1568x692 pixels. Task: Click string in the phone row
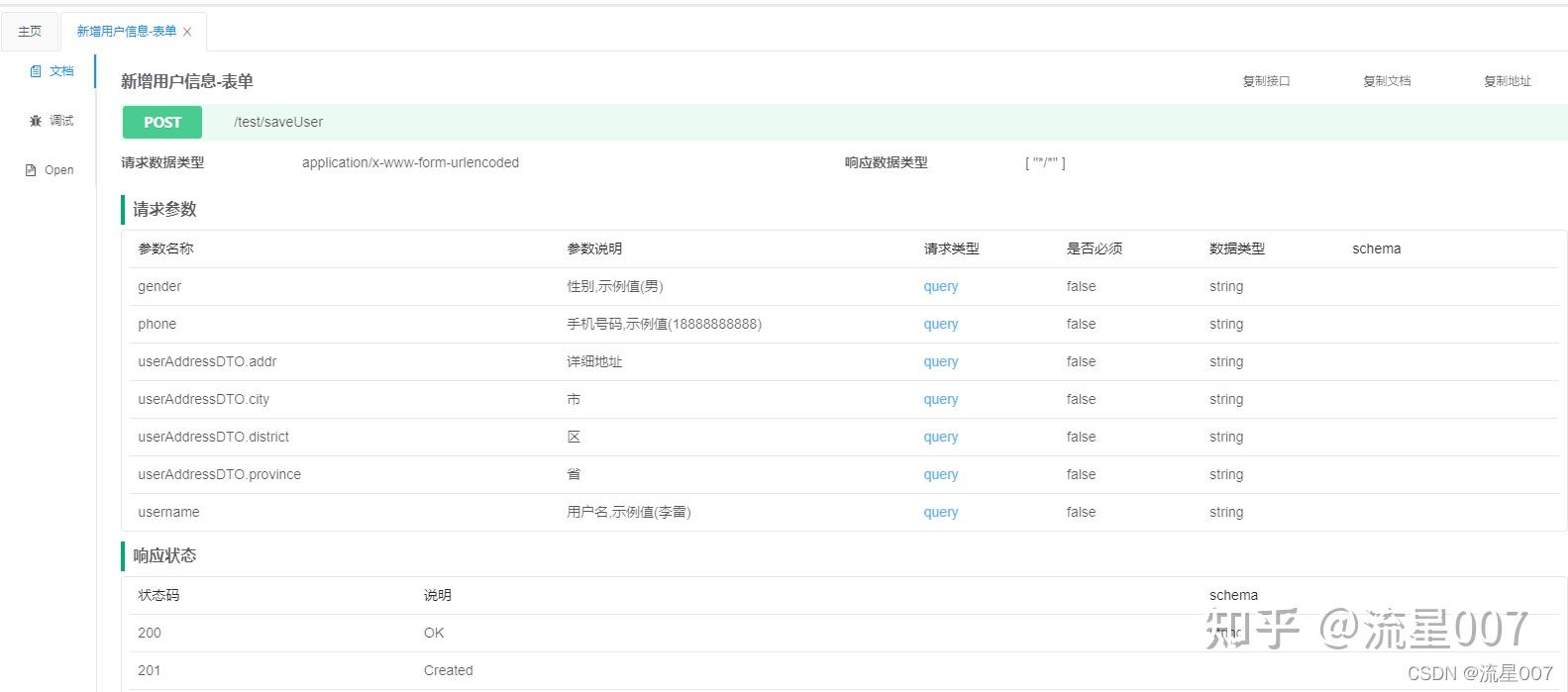pos(1226,324)
